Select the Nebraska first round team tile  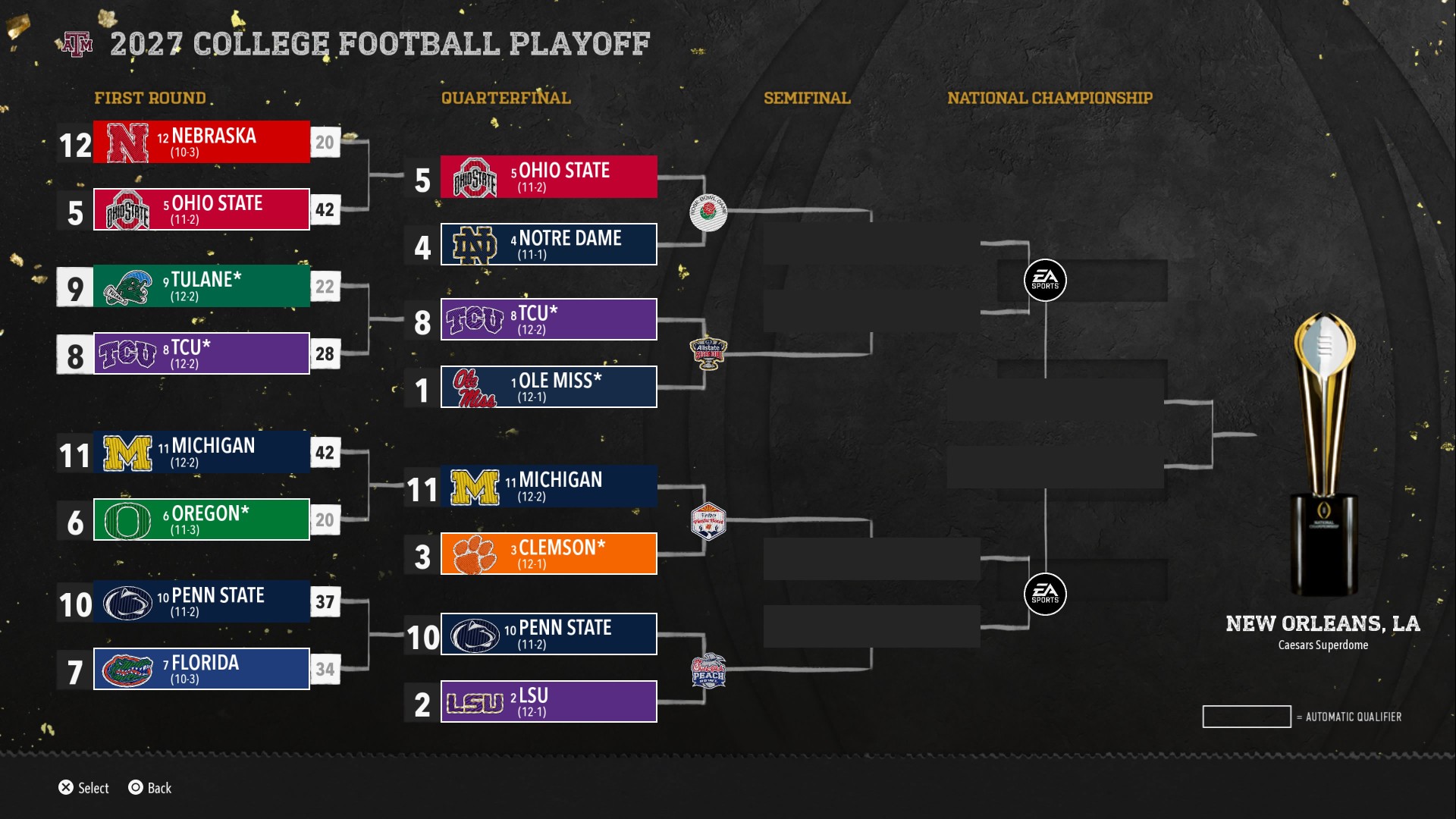(x=202, y=142)
